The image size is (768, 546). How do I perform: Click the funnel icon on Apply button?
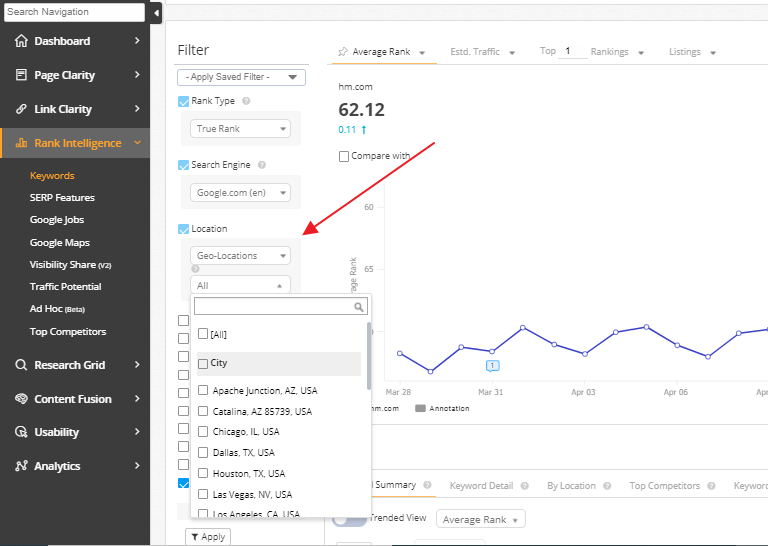click(x=194, y=537)
